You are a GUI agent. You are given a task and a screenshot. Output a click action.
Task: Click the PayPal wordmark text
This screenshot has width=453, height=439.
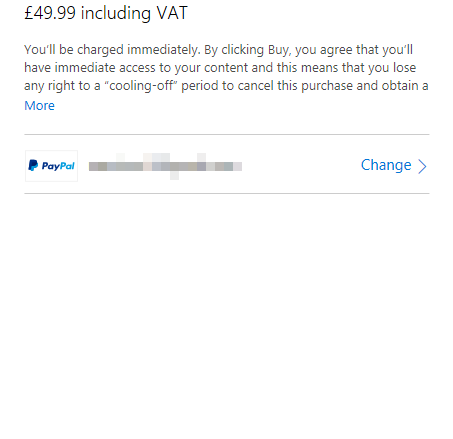pyautogui.click(x=58, y=166)
